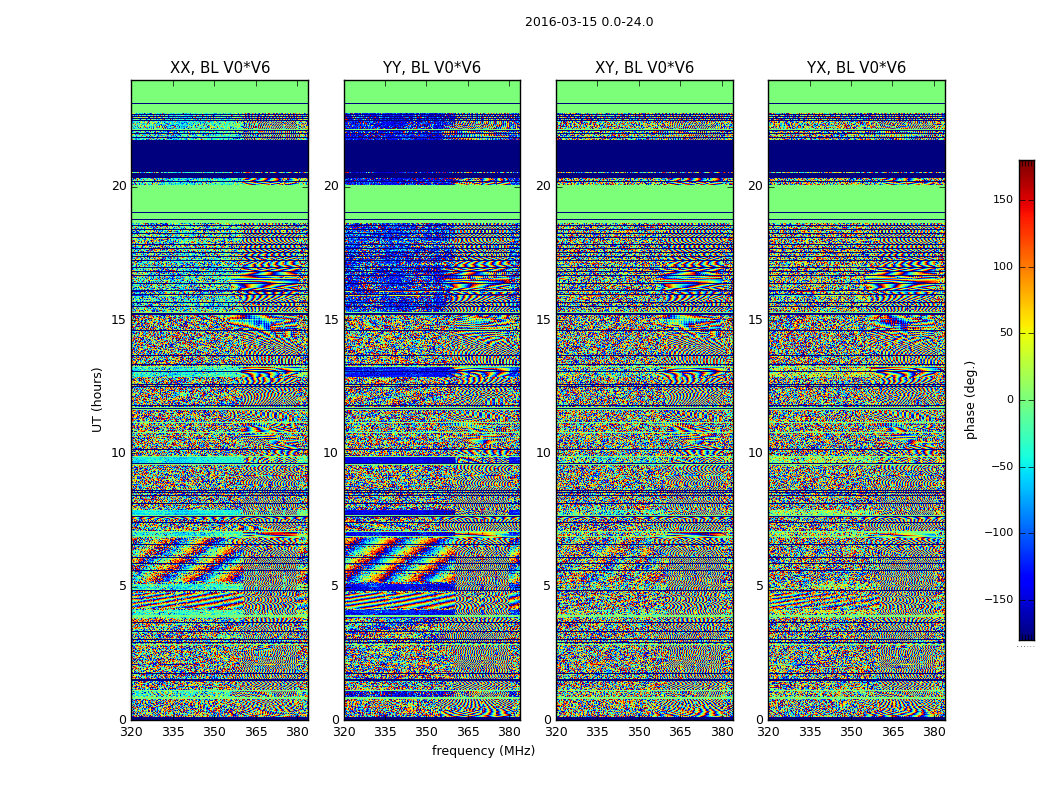
Task: Click the YX panel spectrogram image
Action: pos(856,400)
